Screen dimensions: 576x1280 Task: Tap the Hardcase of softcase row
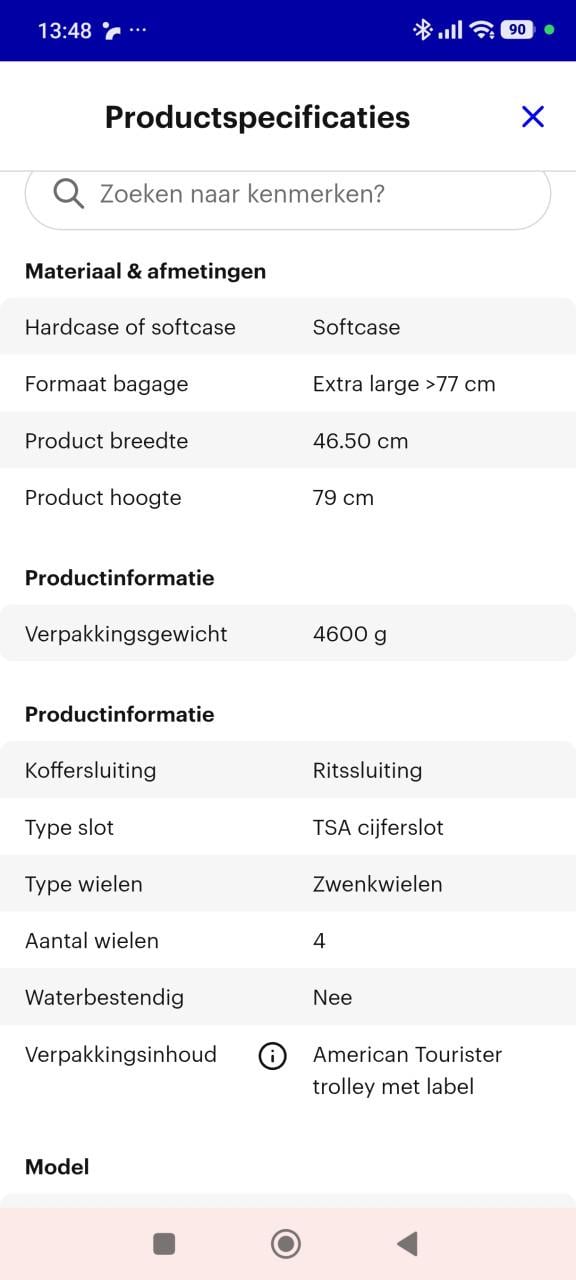click(x=288, y=327)
